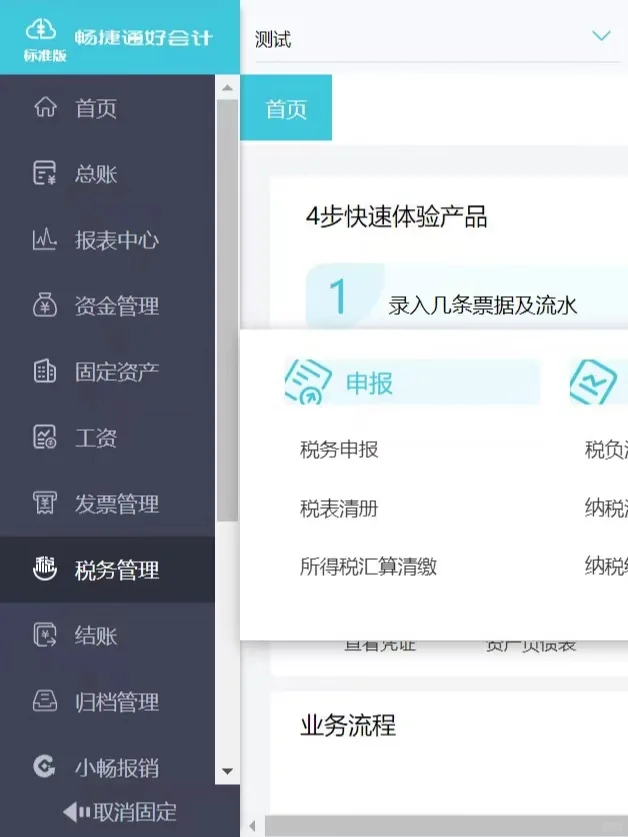This screenshot has height=837, width=628.
Task: Open the 固定资产 menu item
Action: (x=107, y=372)
